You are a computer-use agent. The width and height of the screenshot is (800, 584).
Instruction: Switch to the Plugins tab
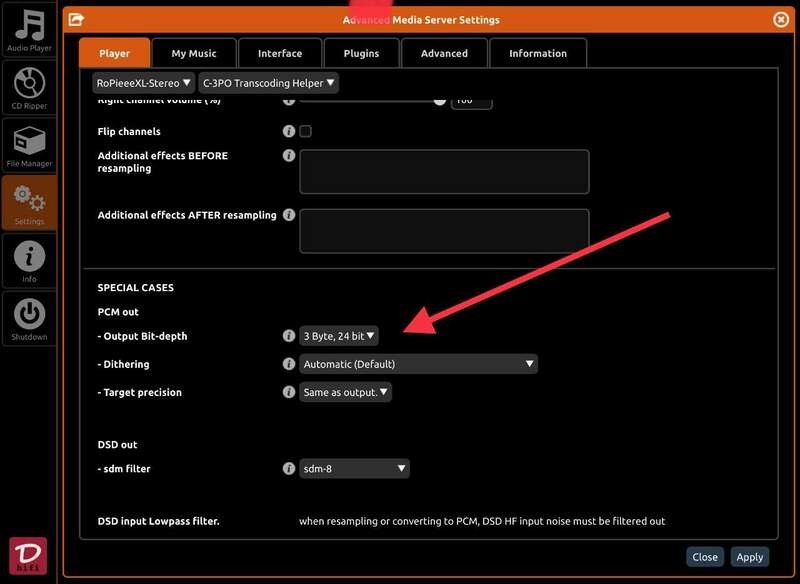pos(361,53)
